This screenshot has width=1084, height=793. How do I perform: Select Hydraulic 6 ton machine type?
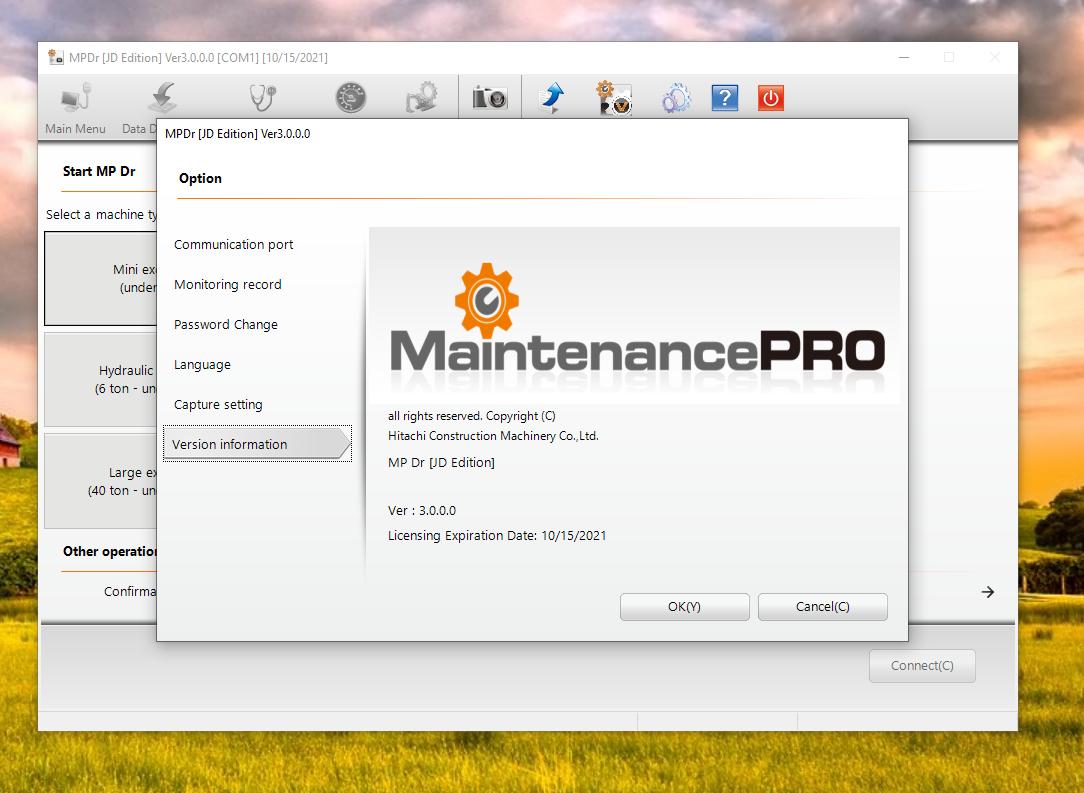[x=101, y=380]
